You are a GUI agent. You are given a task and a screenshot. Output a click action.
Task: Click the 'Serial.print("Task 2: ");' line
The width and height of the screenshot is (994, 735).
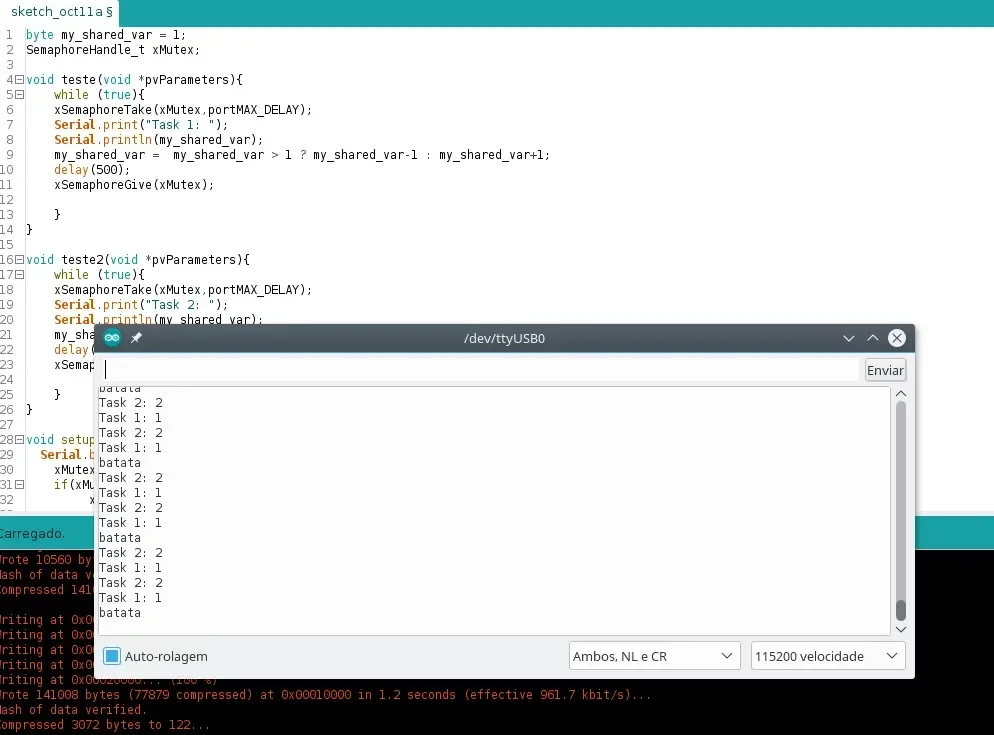(x=141, y=304)
